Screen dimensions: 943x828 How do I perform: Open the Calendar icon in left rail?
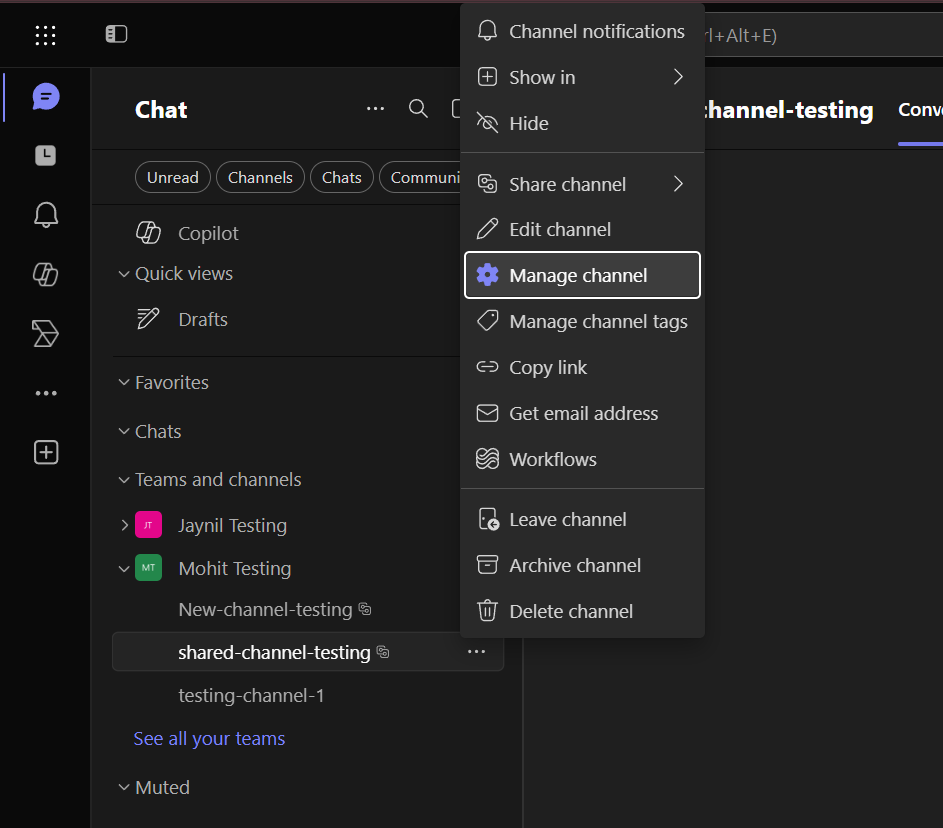pos(46,156)
